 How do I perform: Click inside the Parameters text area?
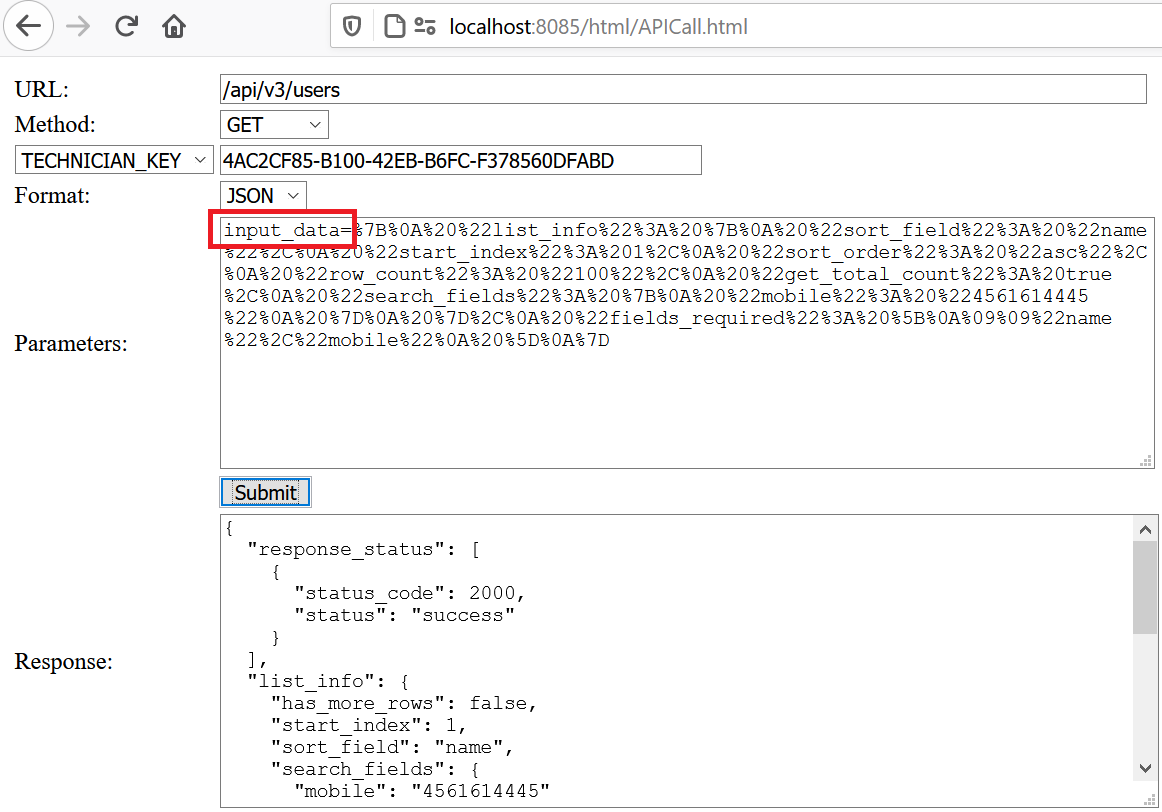coord(687,343)
